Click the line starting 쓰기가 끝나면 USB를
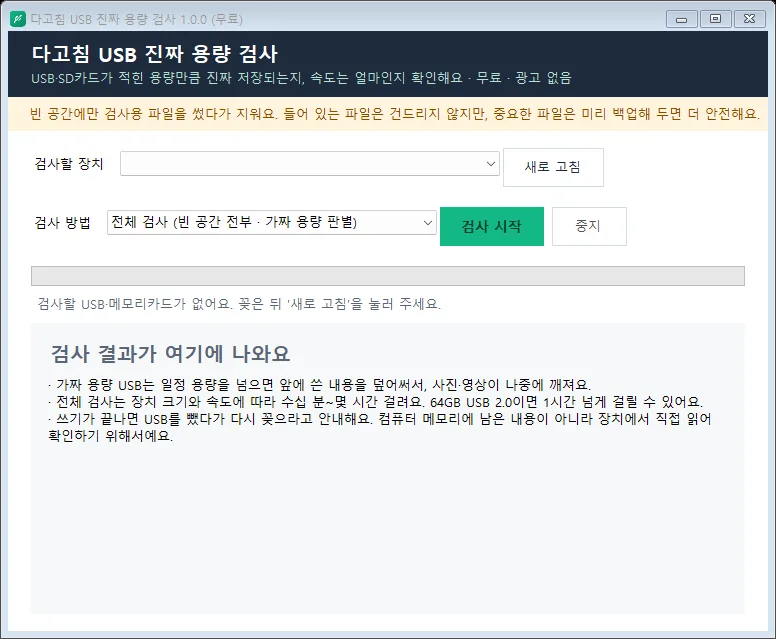 coord(380,427)
